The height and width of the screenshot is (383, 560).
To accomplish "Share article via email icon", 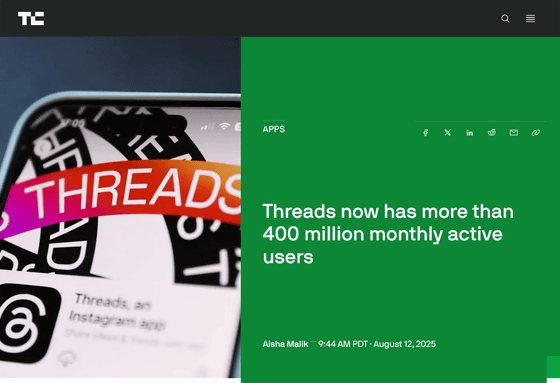I will pyautogui.click(x=514, y=133).
